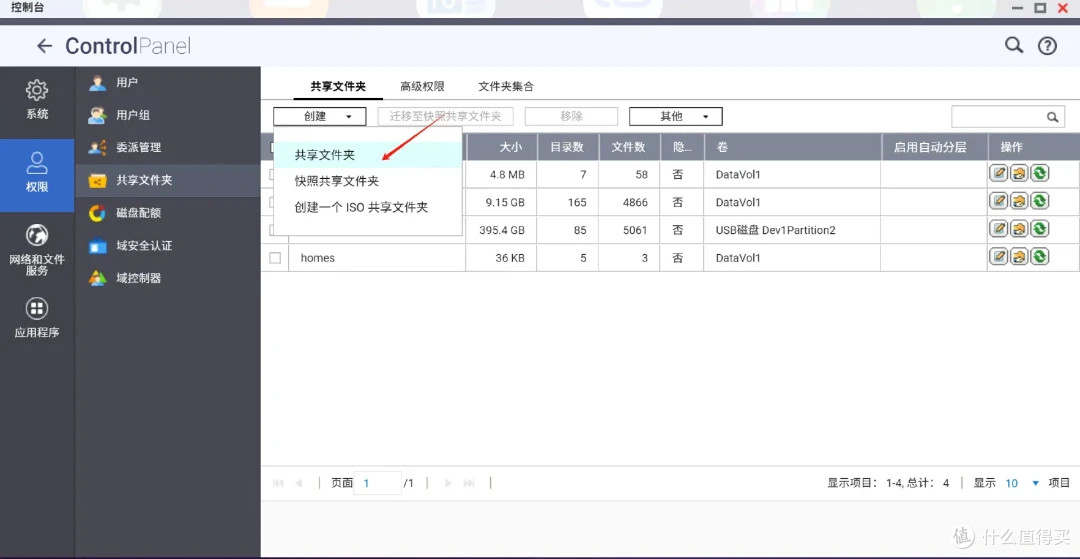Click the page number input field
Image resolution: width=1080 pixels, height=559 pixels.
pyautogui.click(x=377, y=483)
